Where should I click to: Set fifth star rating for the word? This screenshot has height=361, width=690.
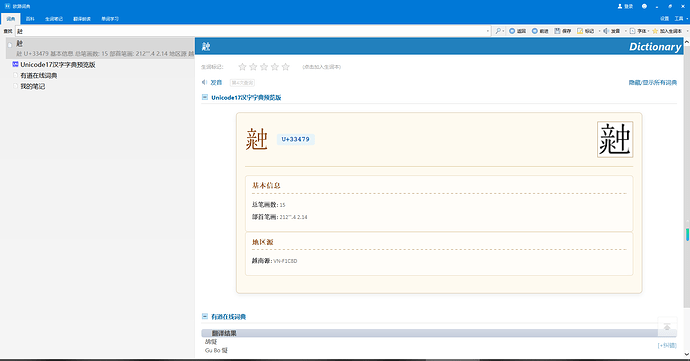(286, 67)
